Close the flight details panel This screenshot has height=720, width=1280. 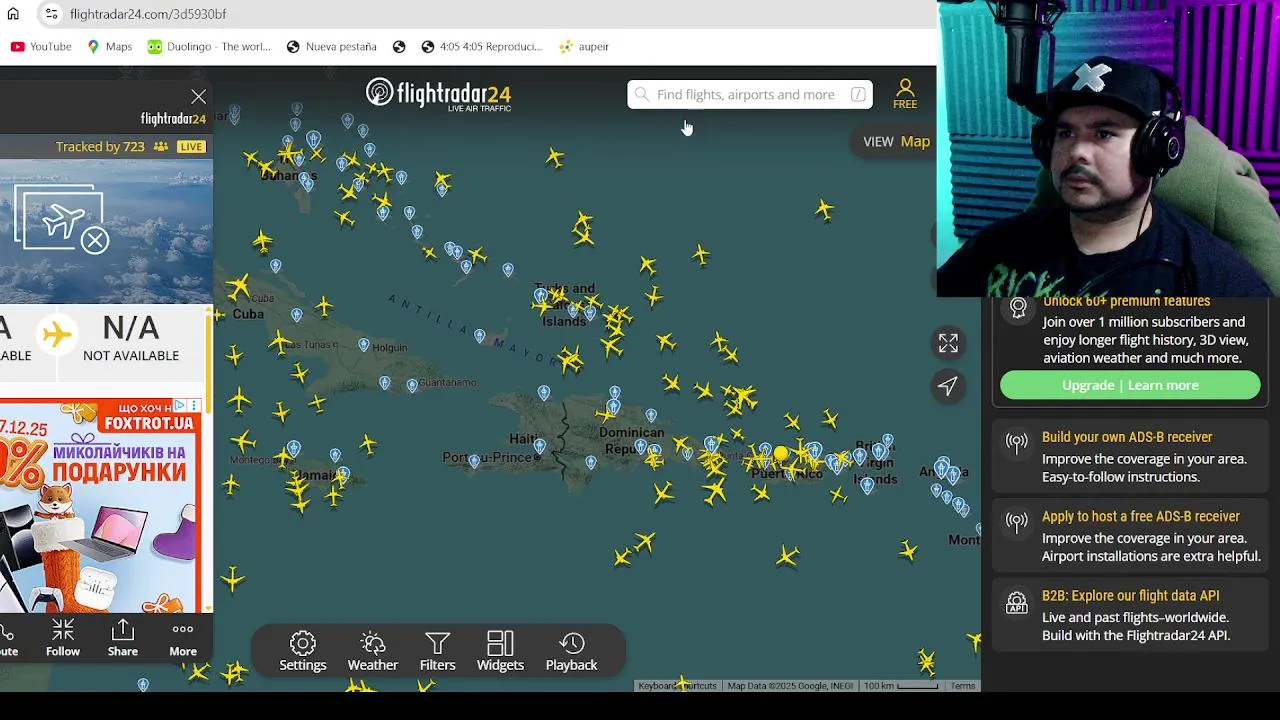(199, 96)
